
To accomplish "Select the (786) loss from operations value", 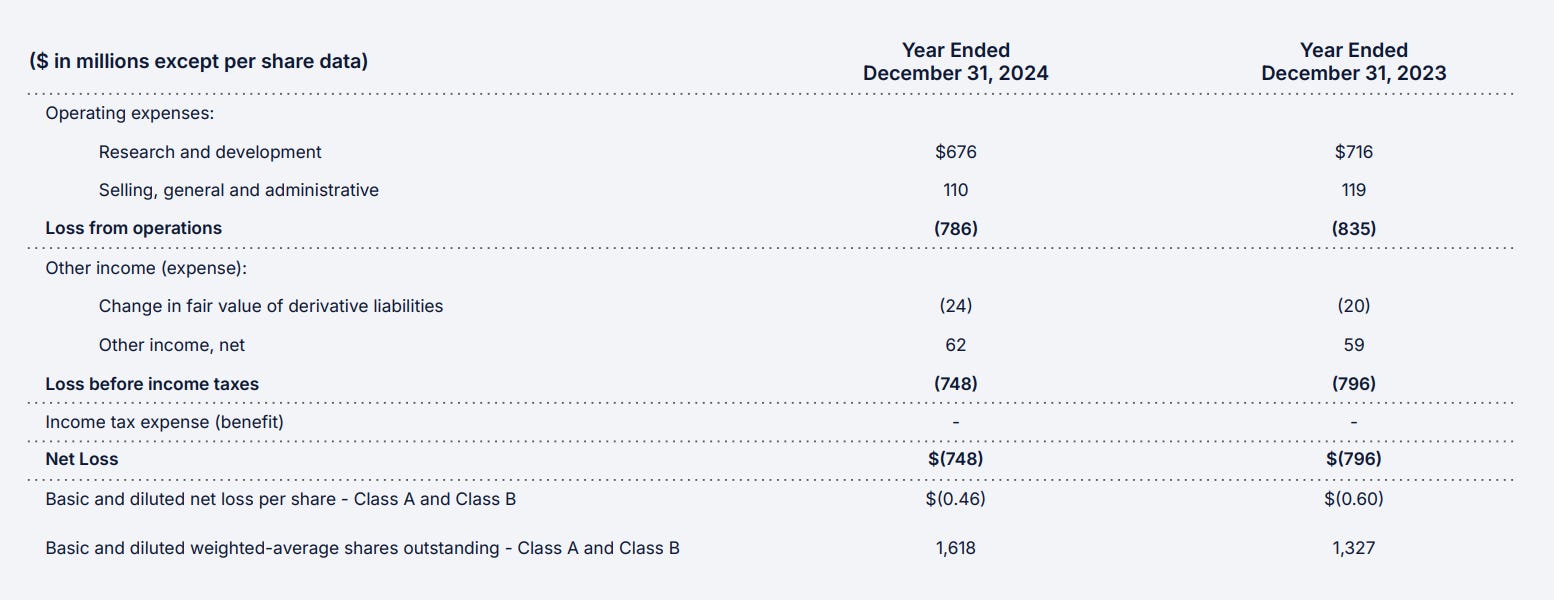I will (x=955, y=228).
